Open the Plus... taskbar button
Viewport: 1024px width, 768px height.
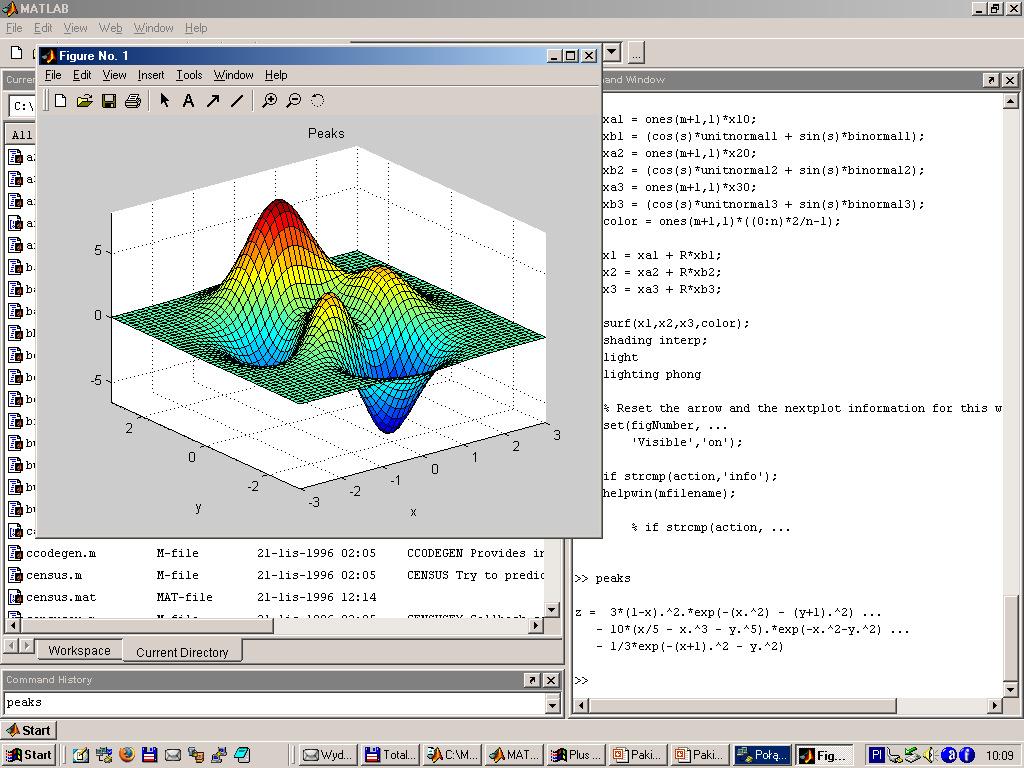[x=575, y=755]
